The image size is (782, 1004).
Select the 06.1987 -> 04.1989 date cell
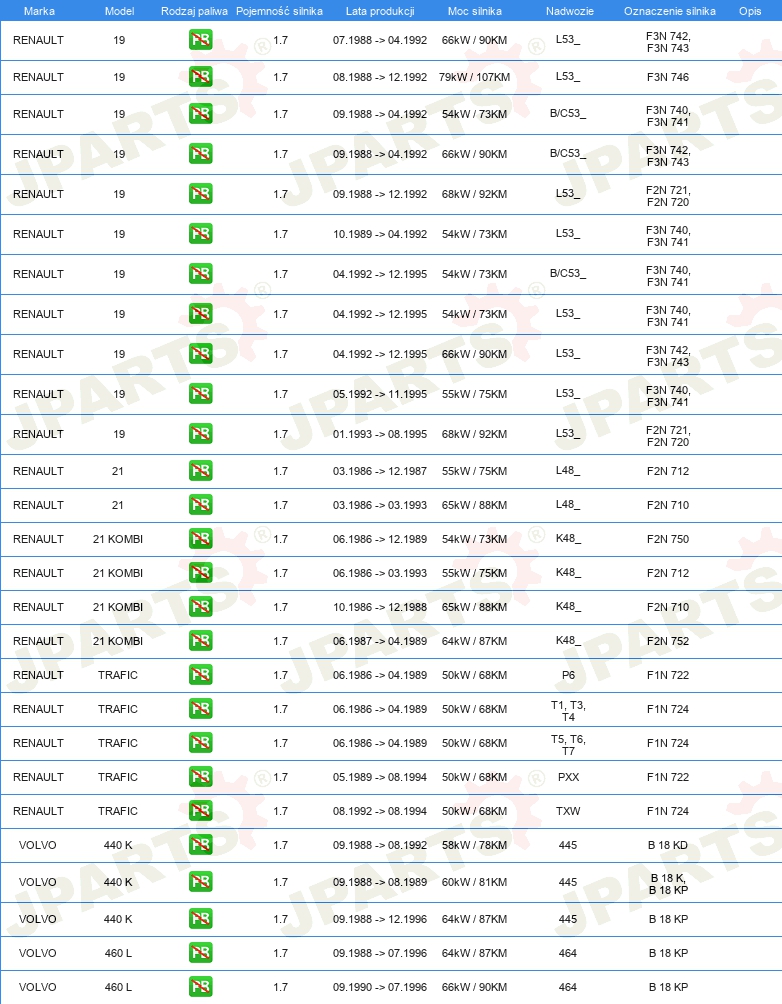tap(380, 640)
